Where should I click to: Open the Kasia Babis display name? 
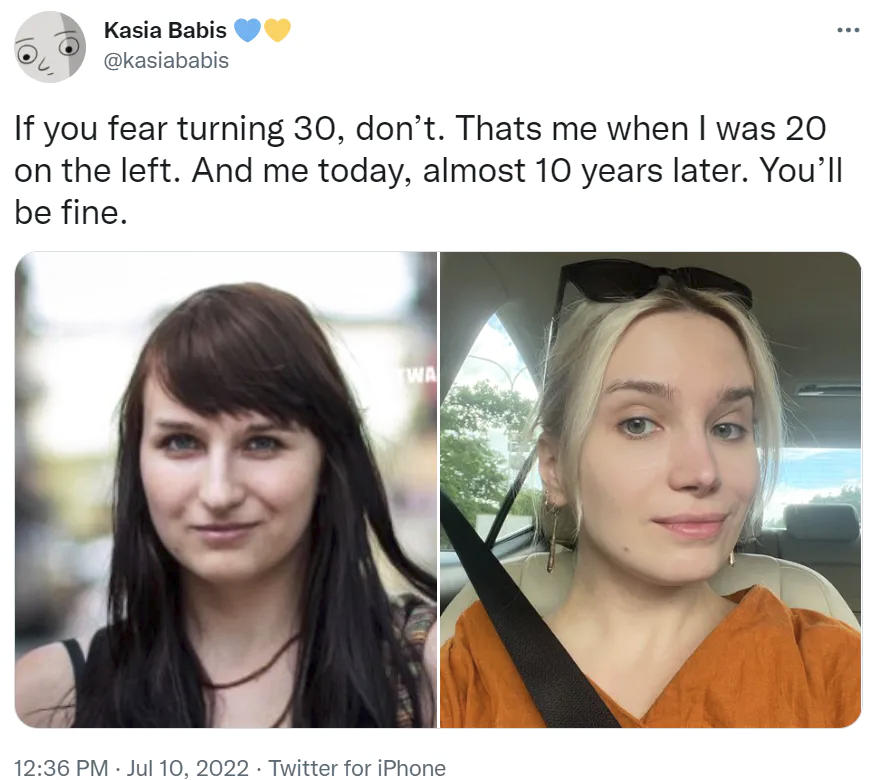[165, 30]
